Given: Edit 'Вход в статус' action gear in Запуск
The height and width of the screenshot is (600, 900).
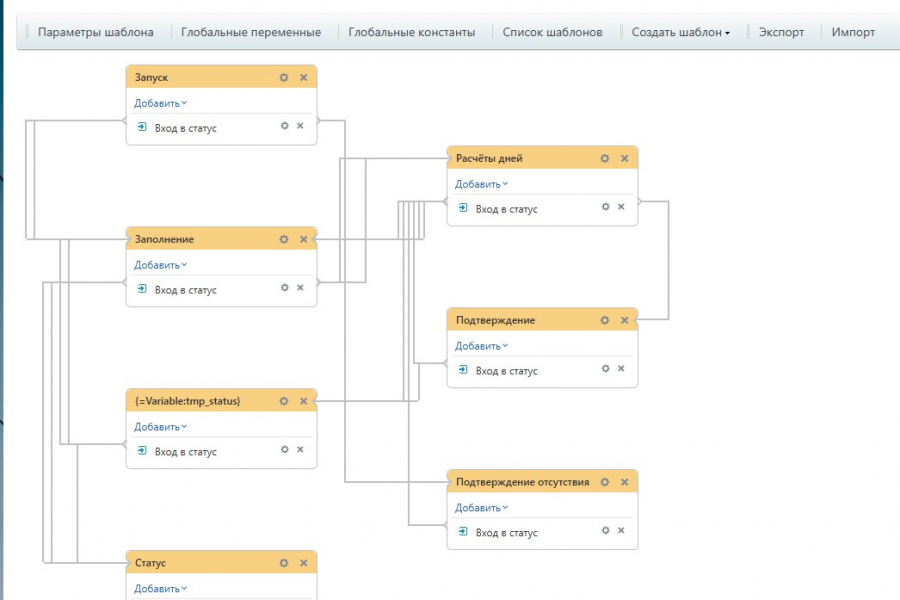Looking at the screenshot, I should click(285, 126).
